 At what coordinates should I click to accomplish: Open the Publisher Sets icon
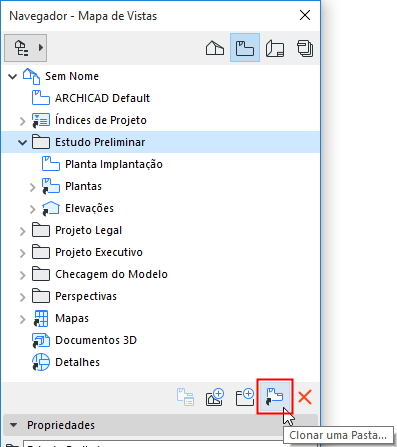[305, 48]
